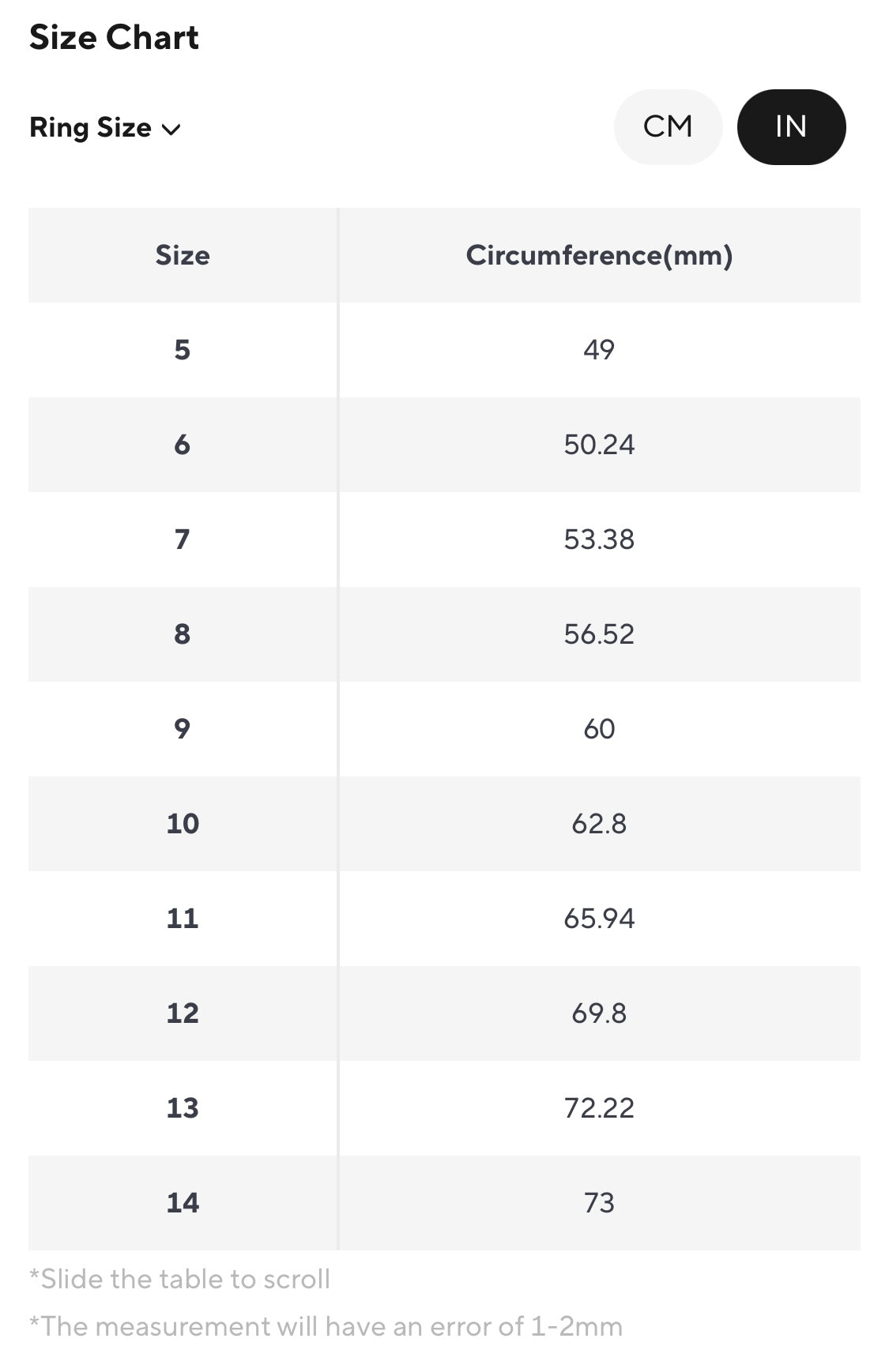Click the 65.94 circumference value

599,919
